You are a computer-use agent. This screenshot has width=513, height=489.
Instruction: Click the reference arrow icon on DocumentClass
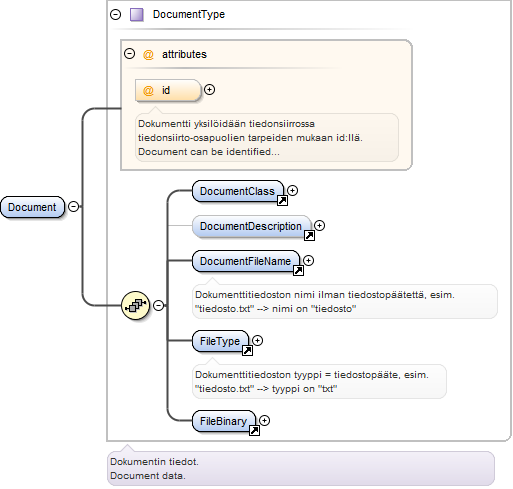(282, 201)
